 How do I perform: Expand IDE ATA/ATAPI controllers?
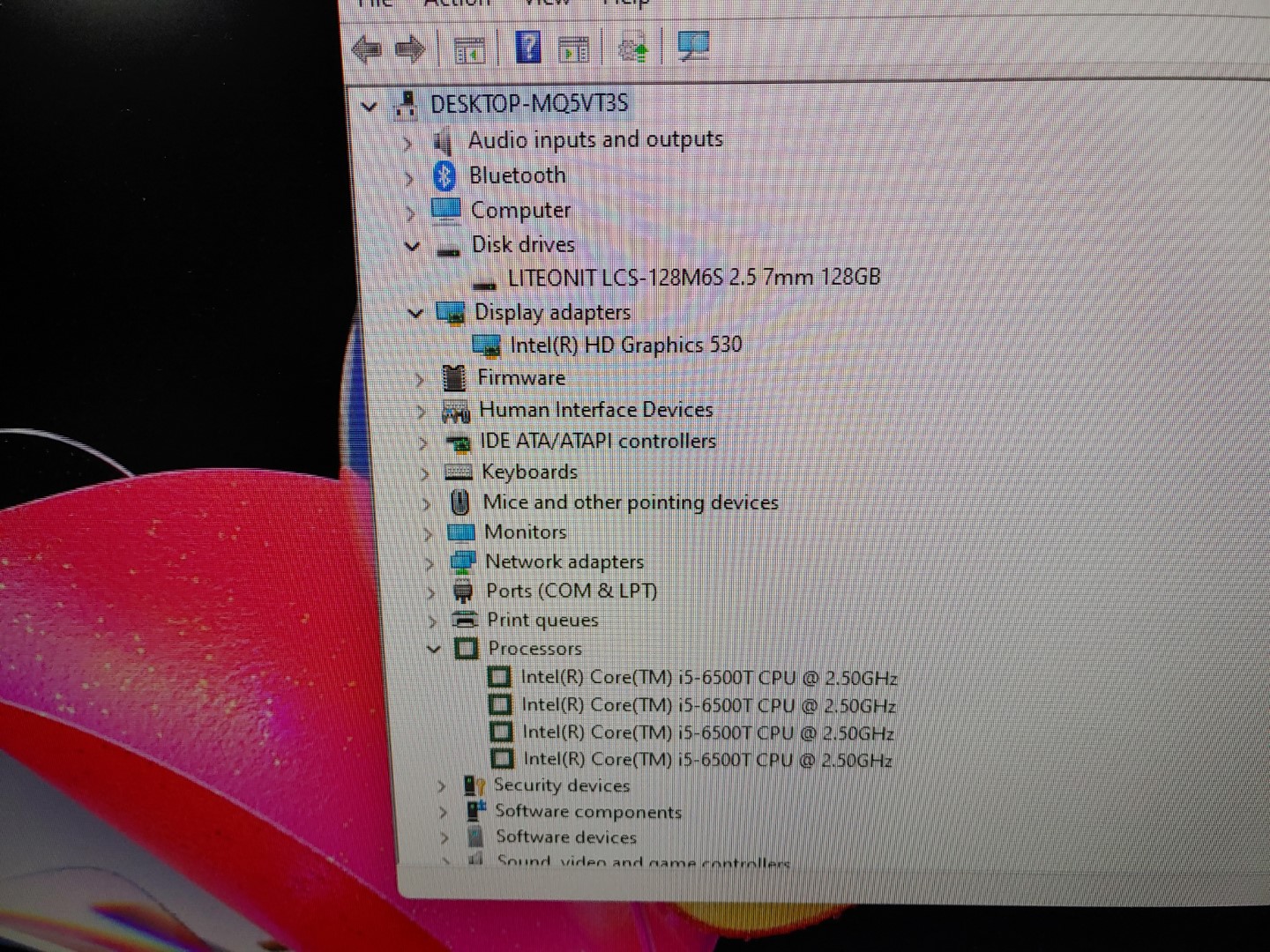click(x=423, y=443)
